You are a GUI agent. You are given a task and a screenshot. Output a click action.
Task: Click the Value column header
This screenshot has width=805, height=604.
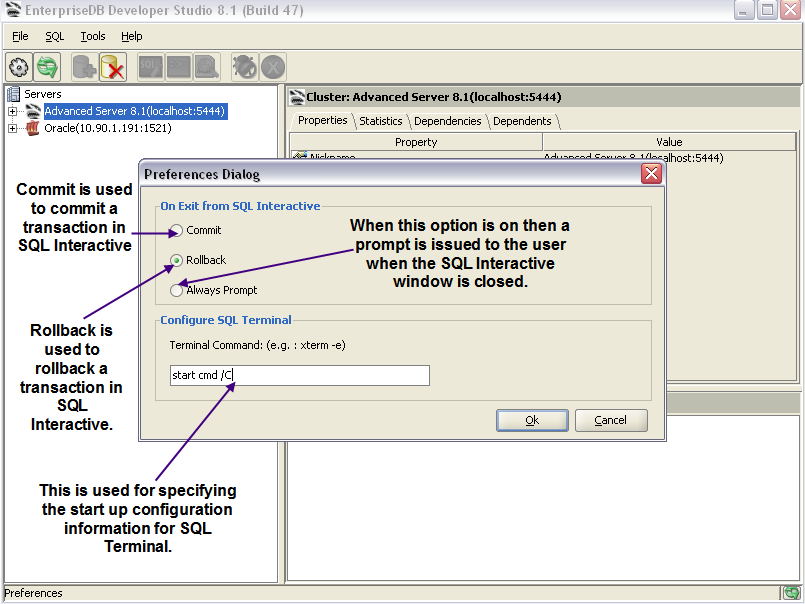669,142
